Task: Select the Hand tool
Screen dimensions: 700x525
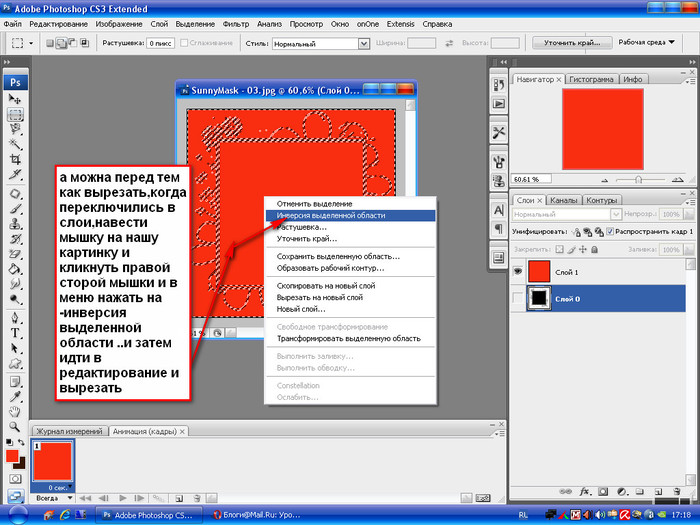Action: click(x=15, y=412)
